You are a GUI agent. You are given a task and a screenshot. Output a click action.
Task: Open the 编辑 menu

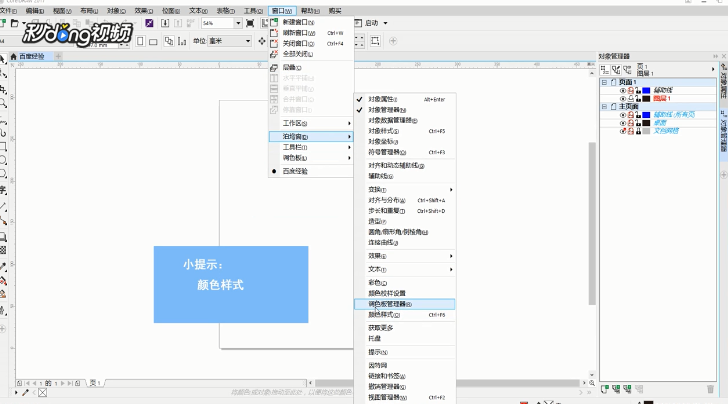click(x=35, y=11)
